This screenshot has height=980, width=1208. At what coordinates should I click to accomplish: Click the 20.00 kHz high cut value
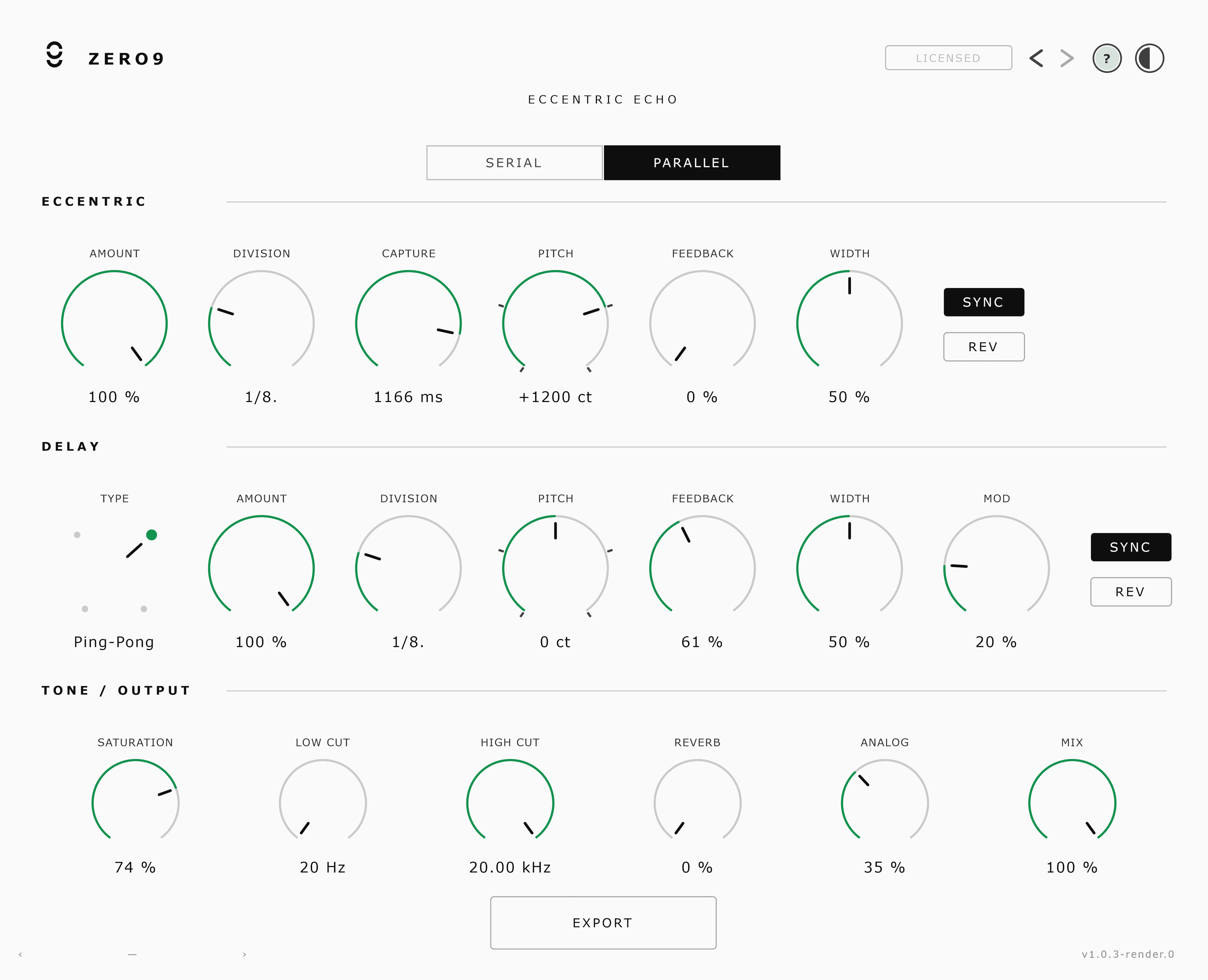[510, 867]
